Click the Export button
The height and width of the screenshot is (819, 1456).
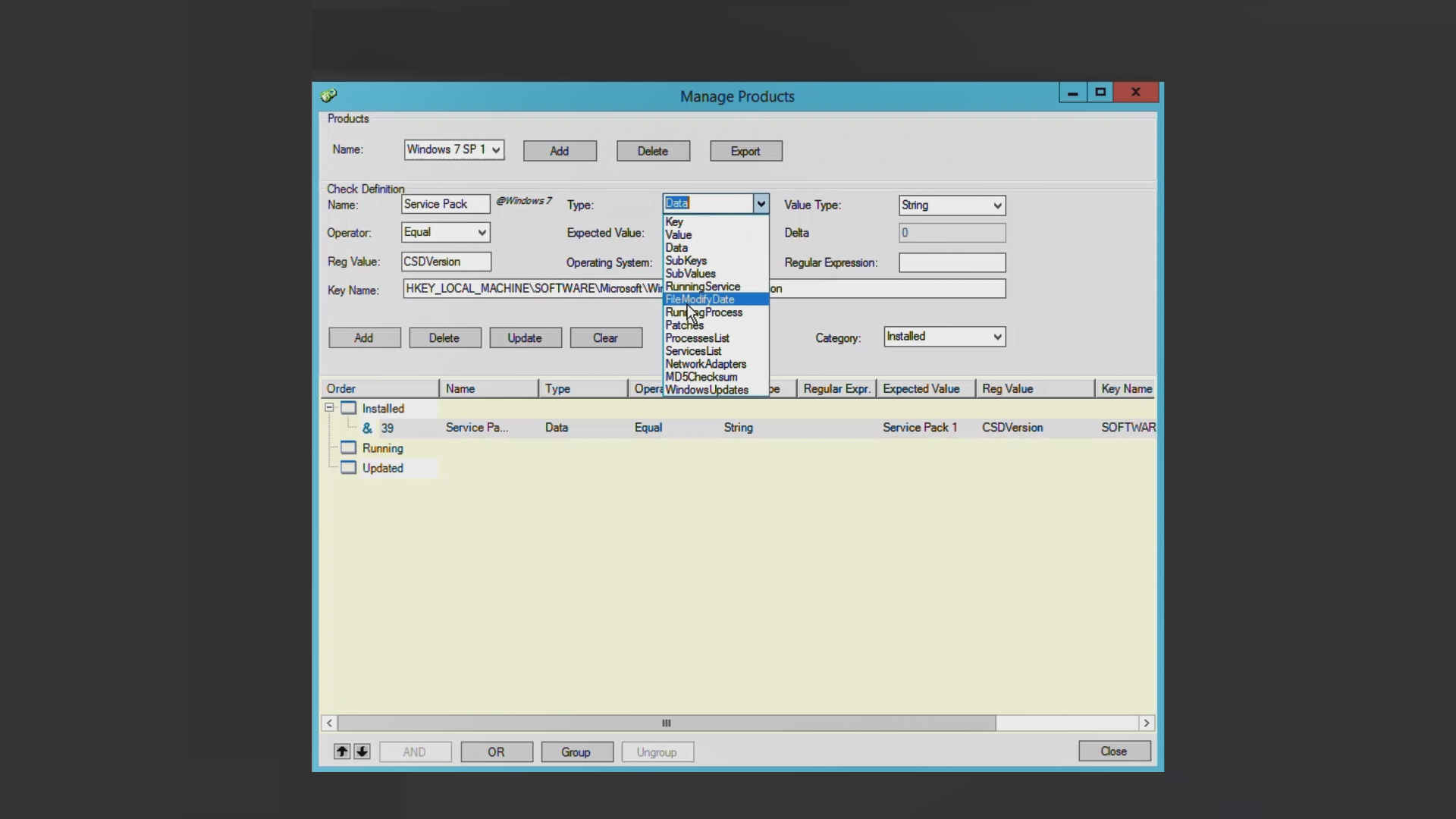(745, 150)
